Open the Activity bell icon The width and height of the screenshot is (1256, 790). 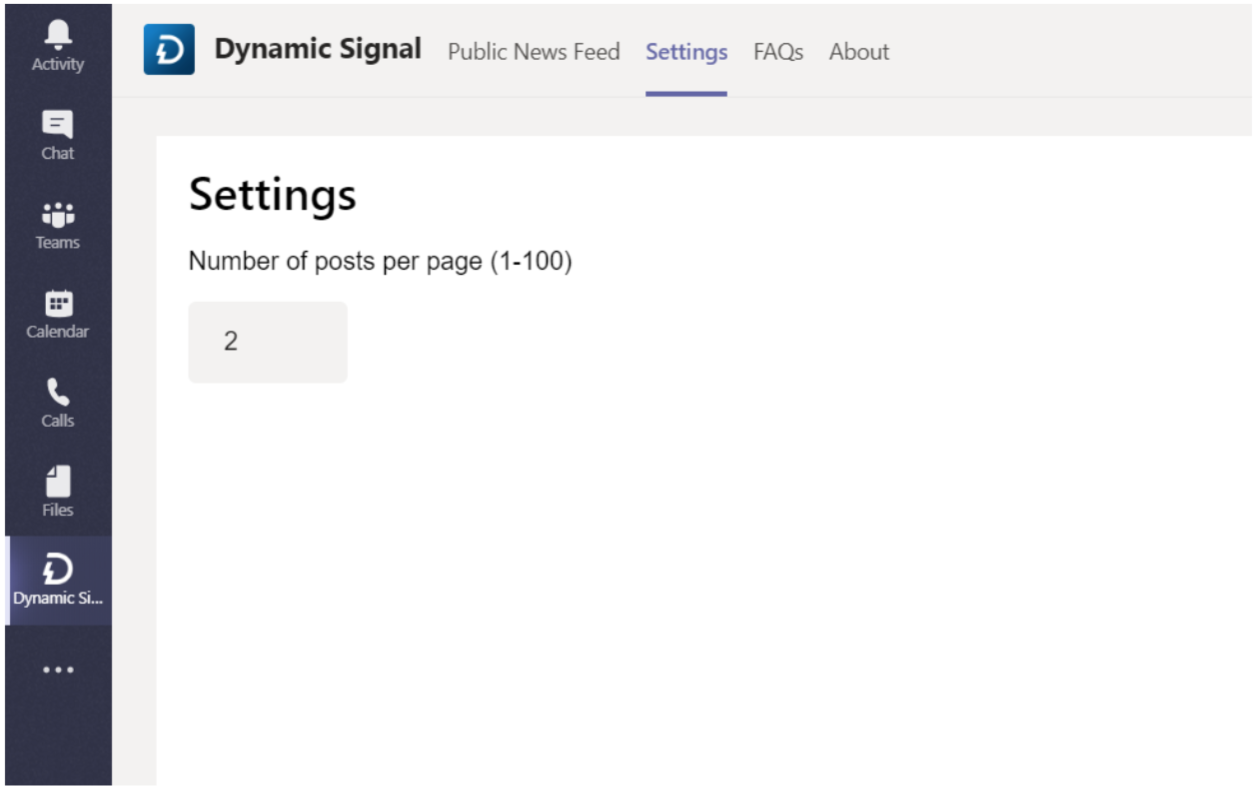(58, 46)
